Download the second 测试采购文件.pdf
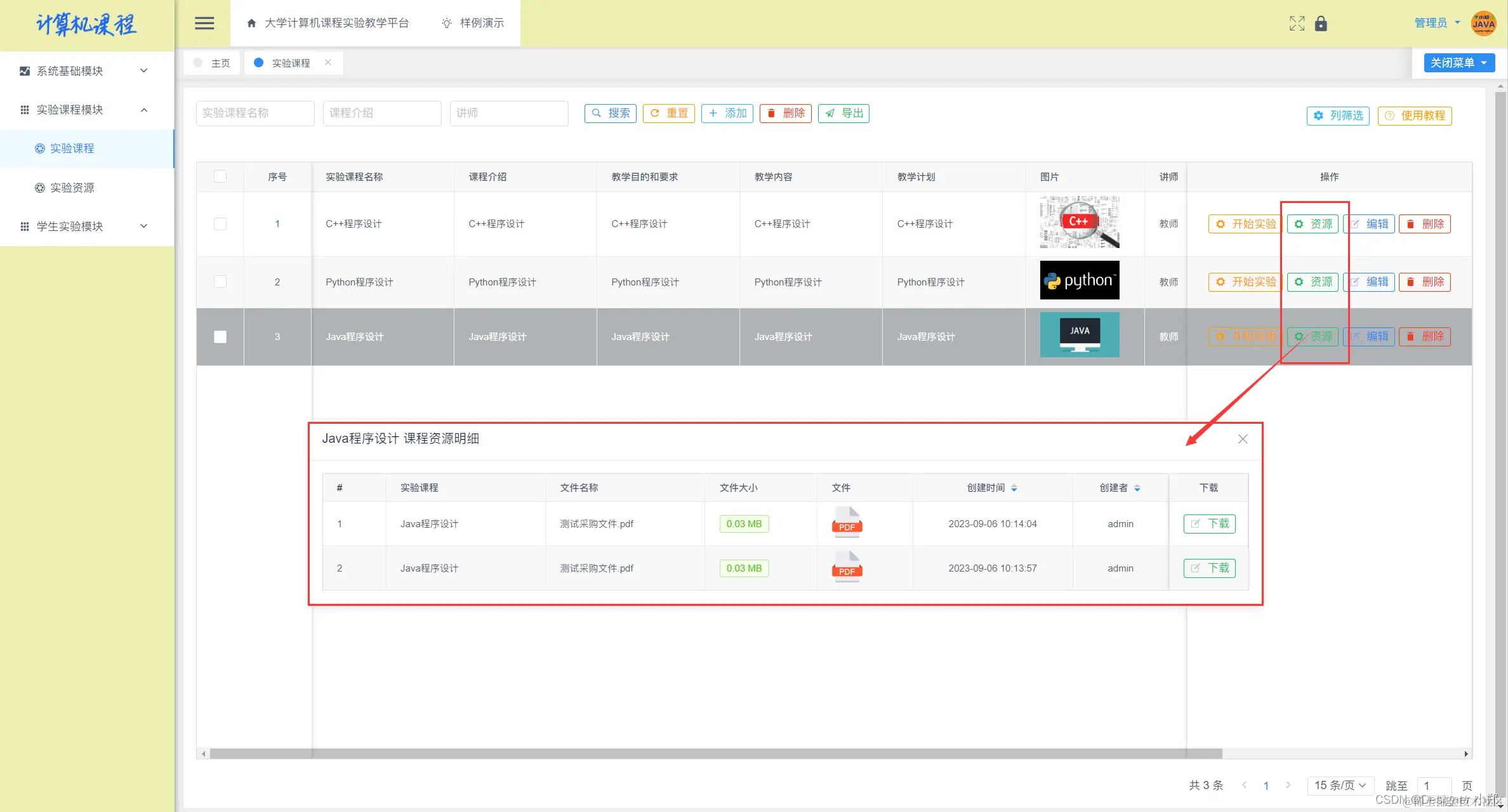The width and height of the screenshot is (1508, 812). [x=1209, y=568]
